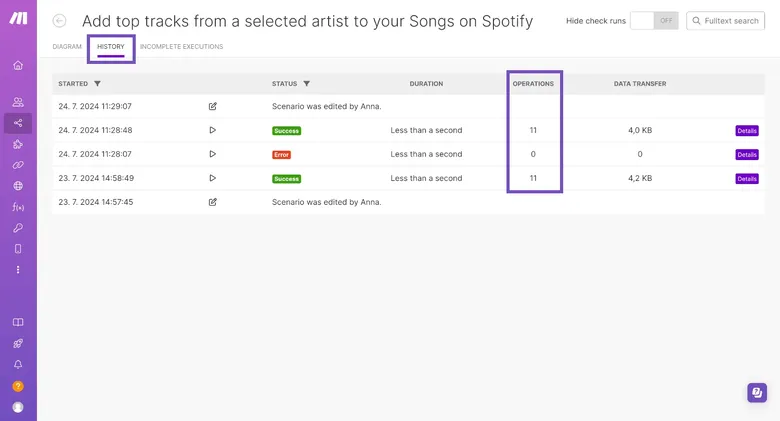Click the Fulltext search field
The height and width of the screenshot is (421, 780).
coord(725,21)
